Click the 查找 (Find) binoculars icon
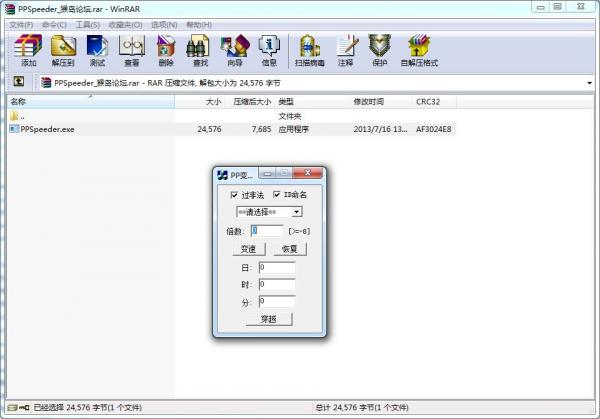The image size is (600, 419). 198,46
